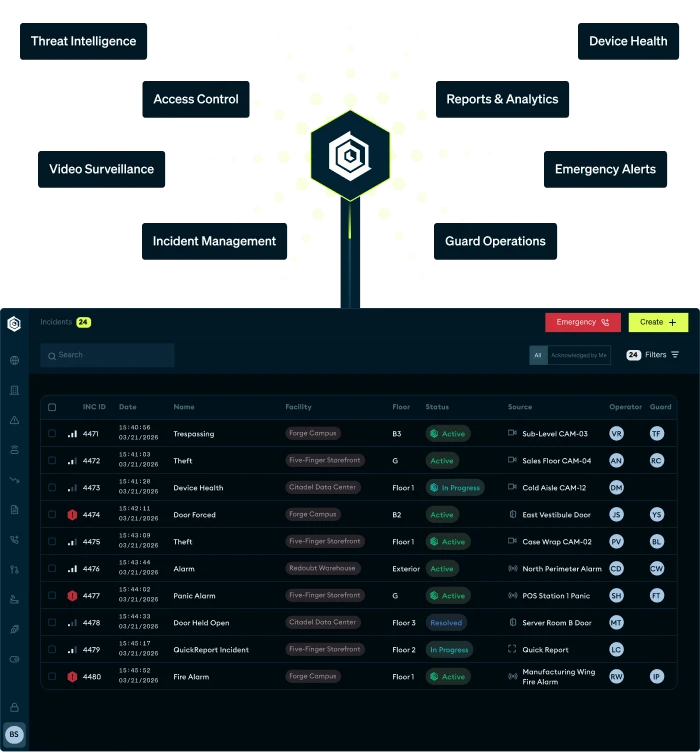This screenshot has height=752, width=700.
Task: Toggle the select-all incidents checkbox
Action: point(52,407)
